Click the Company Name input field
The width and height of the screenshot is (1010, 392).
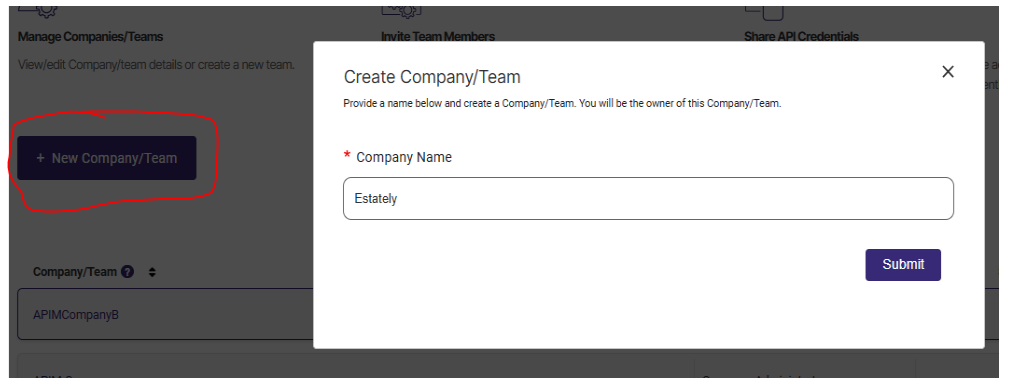coord(648,198)
